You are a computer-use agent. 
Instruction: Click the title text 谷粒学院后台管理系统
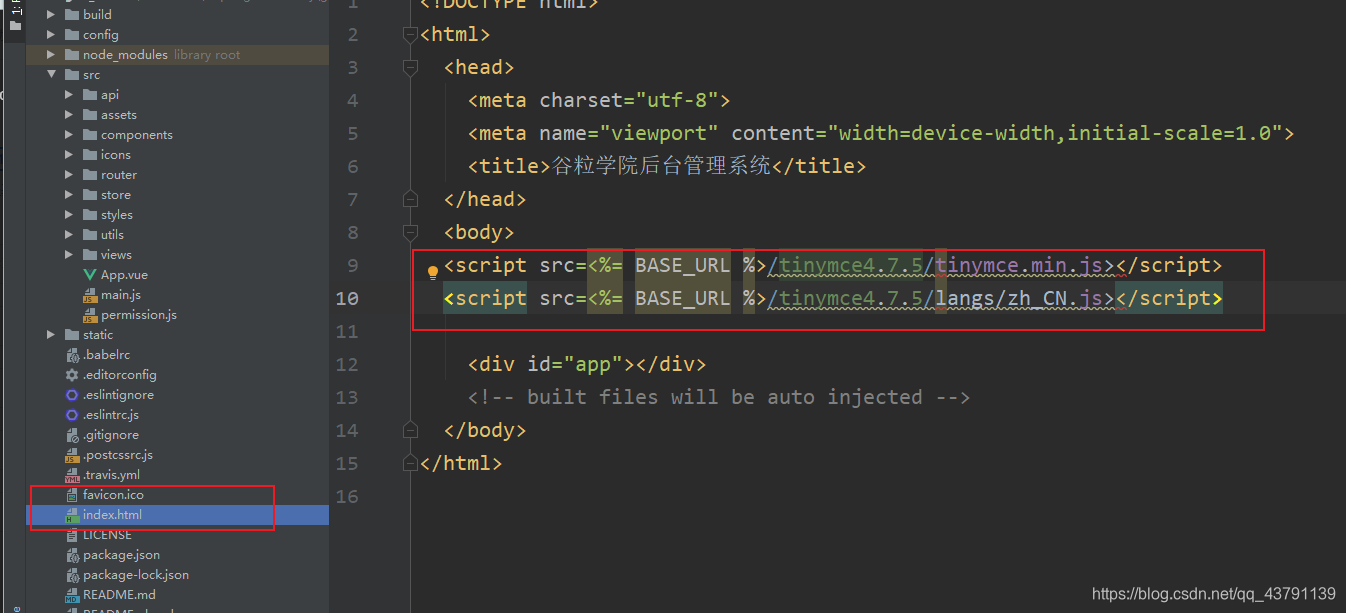[661, 166]
